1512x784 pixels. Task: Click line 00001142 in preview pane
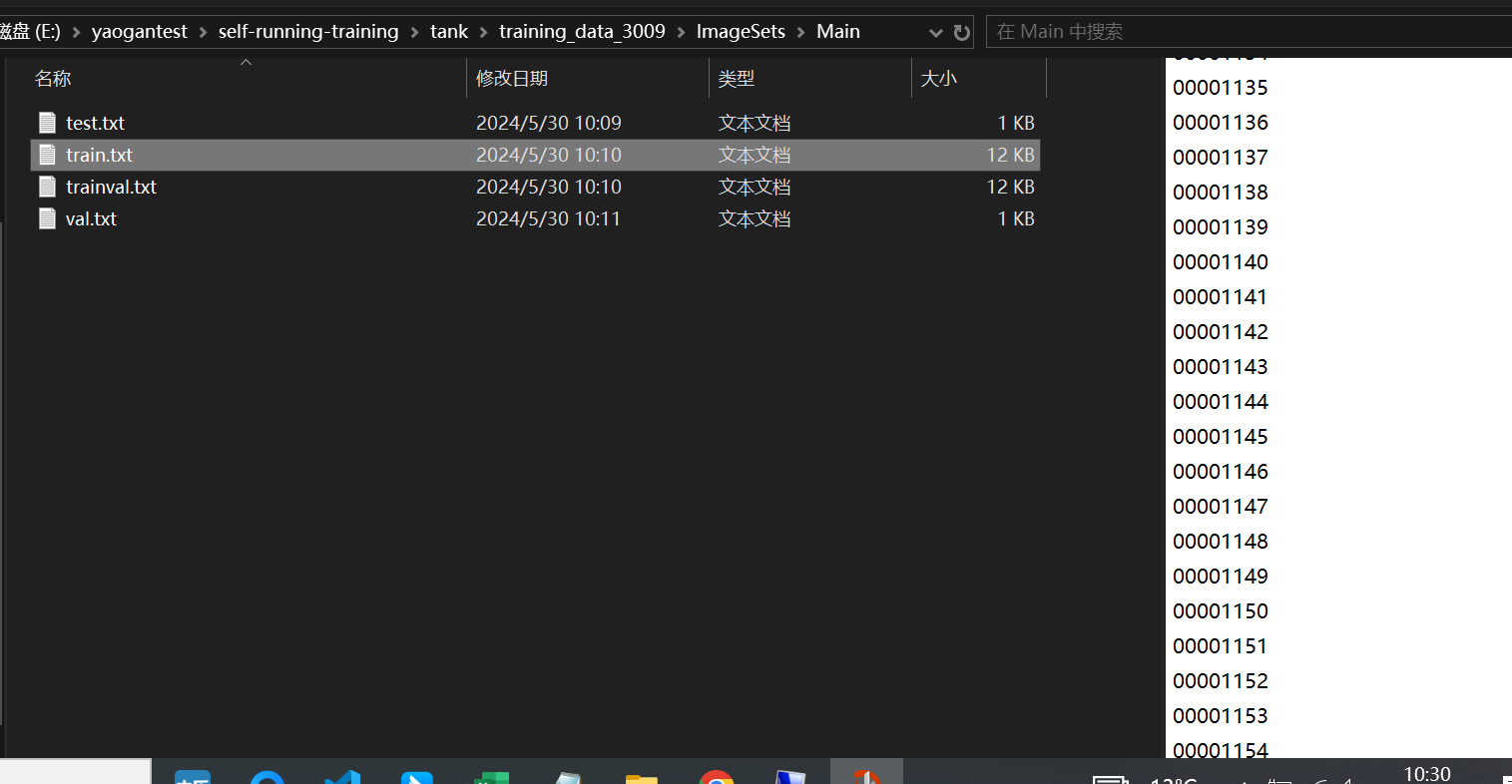pyautogui.click(x=1221, y=332)
